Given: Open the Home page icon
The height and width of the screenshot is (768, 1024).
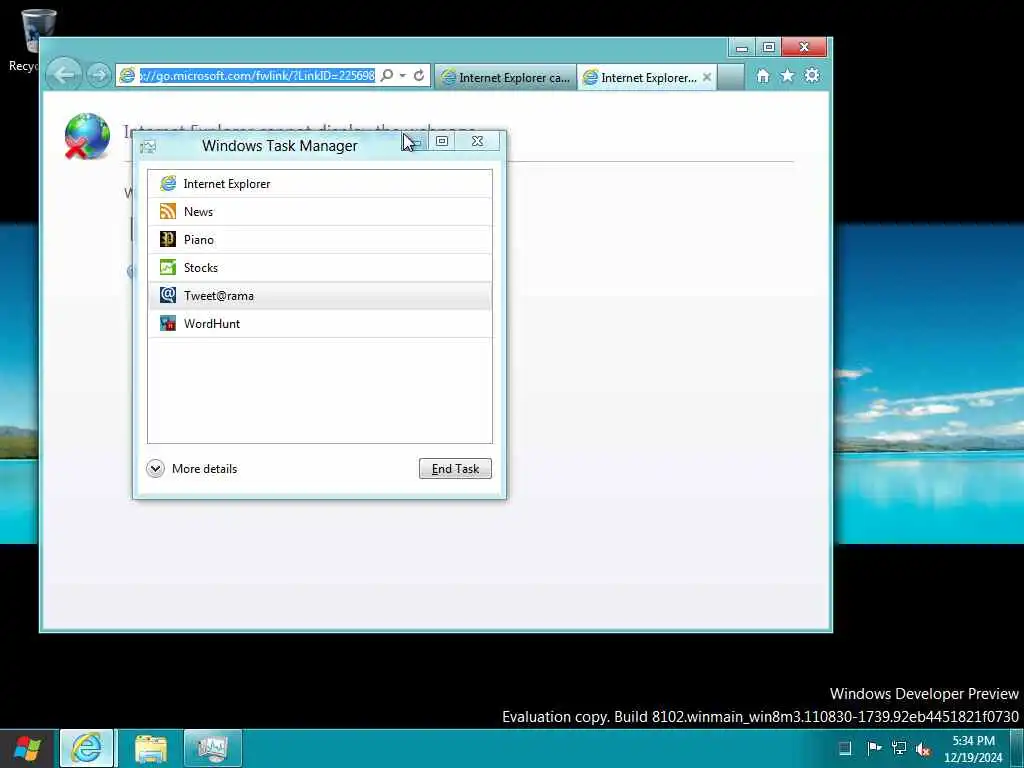Looking at the screenshot, I should [x=763, y=76].
